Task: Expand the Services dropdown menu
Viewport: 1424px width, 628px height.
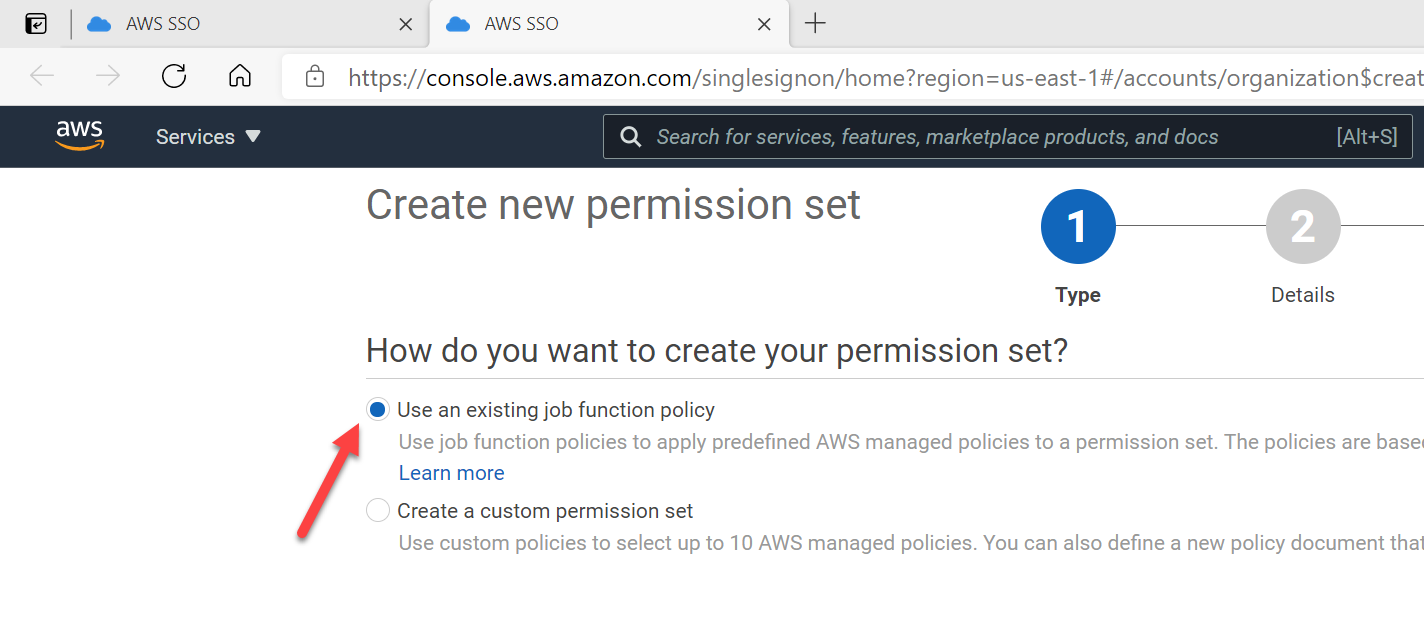Action: coord(208,137)
